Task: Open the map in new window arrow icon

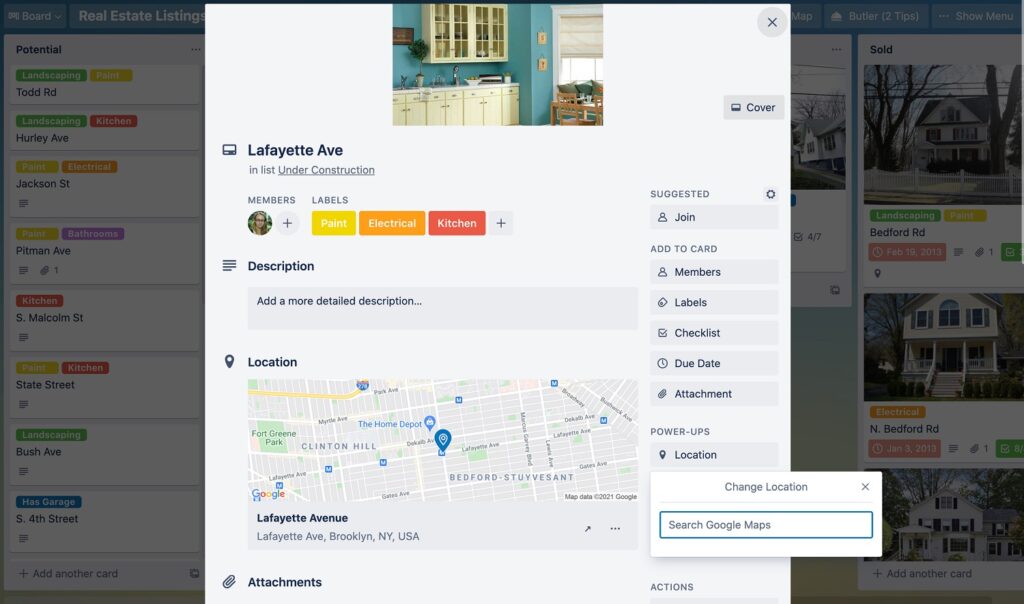Action: pyautogui.click(x=588, y=529)
